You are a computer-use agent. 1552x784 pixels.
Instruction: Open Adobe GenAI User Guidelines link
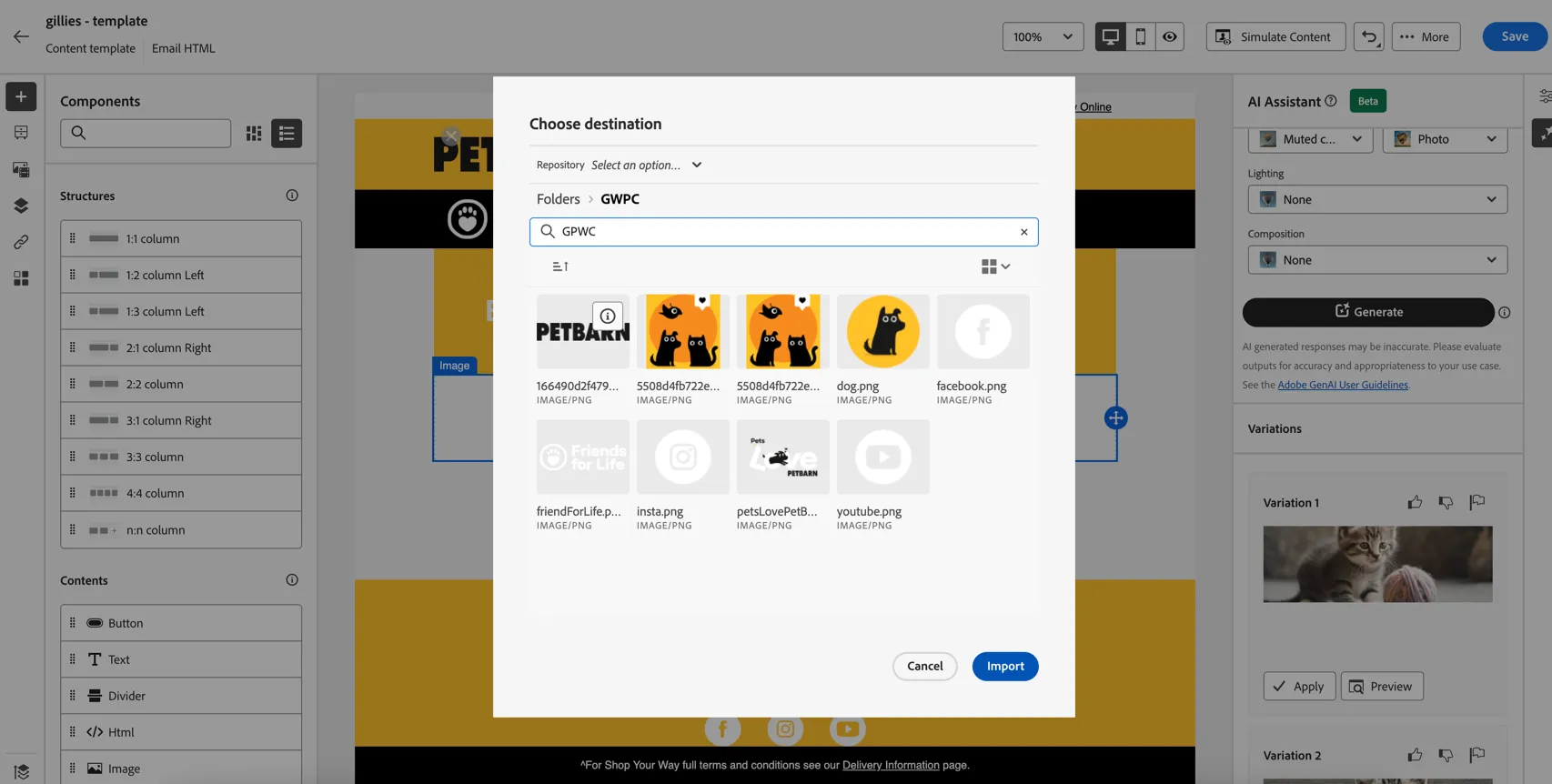[1343, 385]
